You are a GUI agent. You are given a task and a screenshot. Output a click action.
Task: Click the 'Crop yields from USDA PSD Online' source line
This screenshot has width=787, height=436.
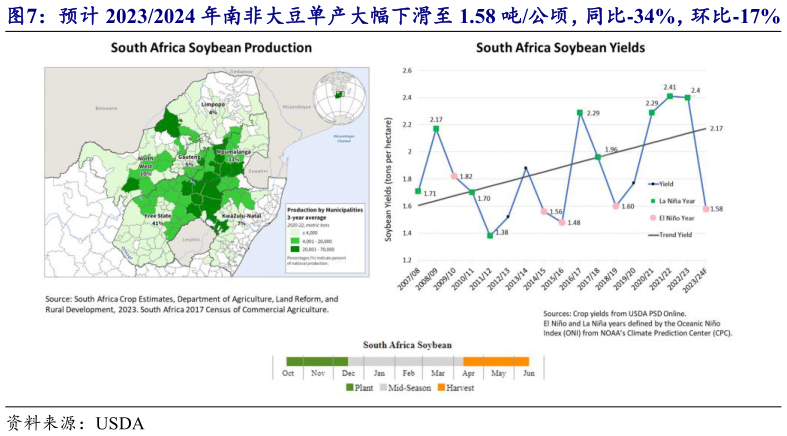point(614,314)
